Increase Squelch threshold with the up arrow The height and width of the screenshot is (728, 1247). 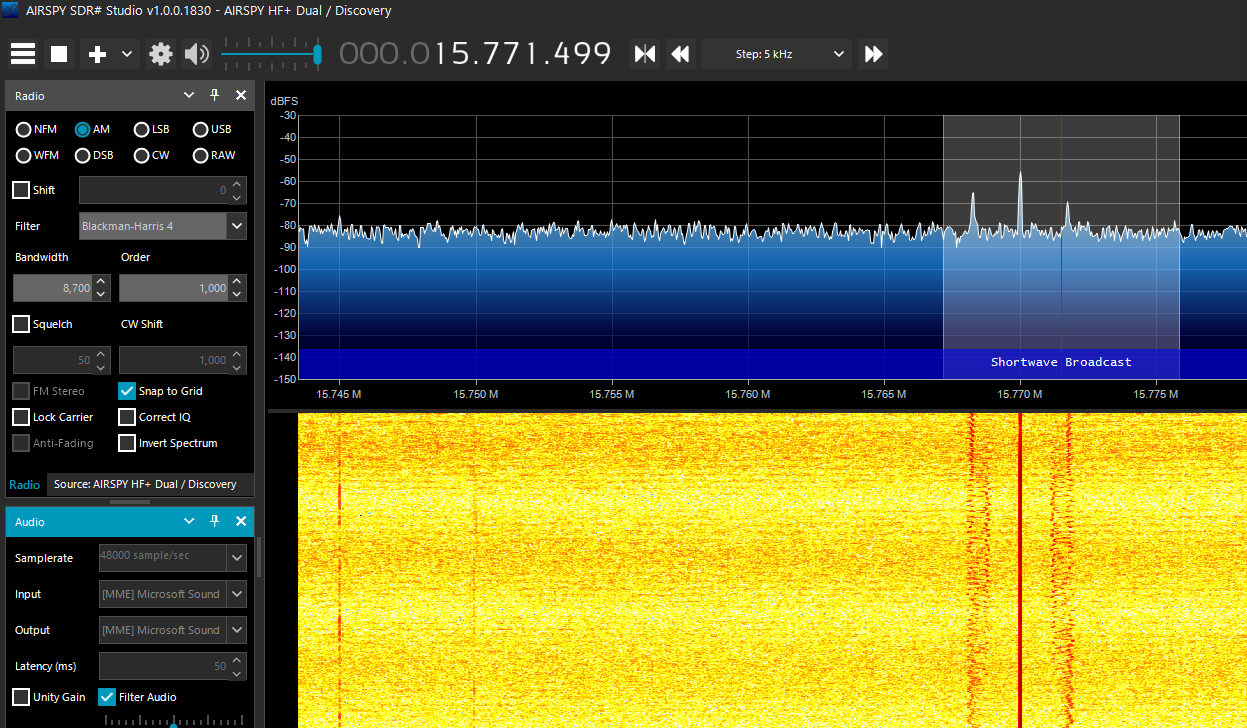click(x=101, y=354)
